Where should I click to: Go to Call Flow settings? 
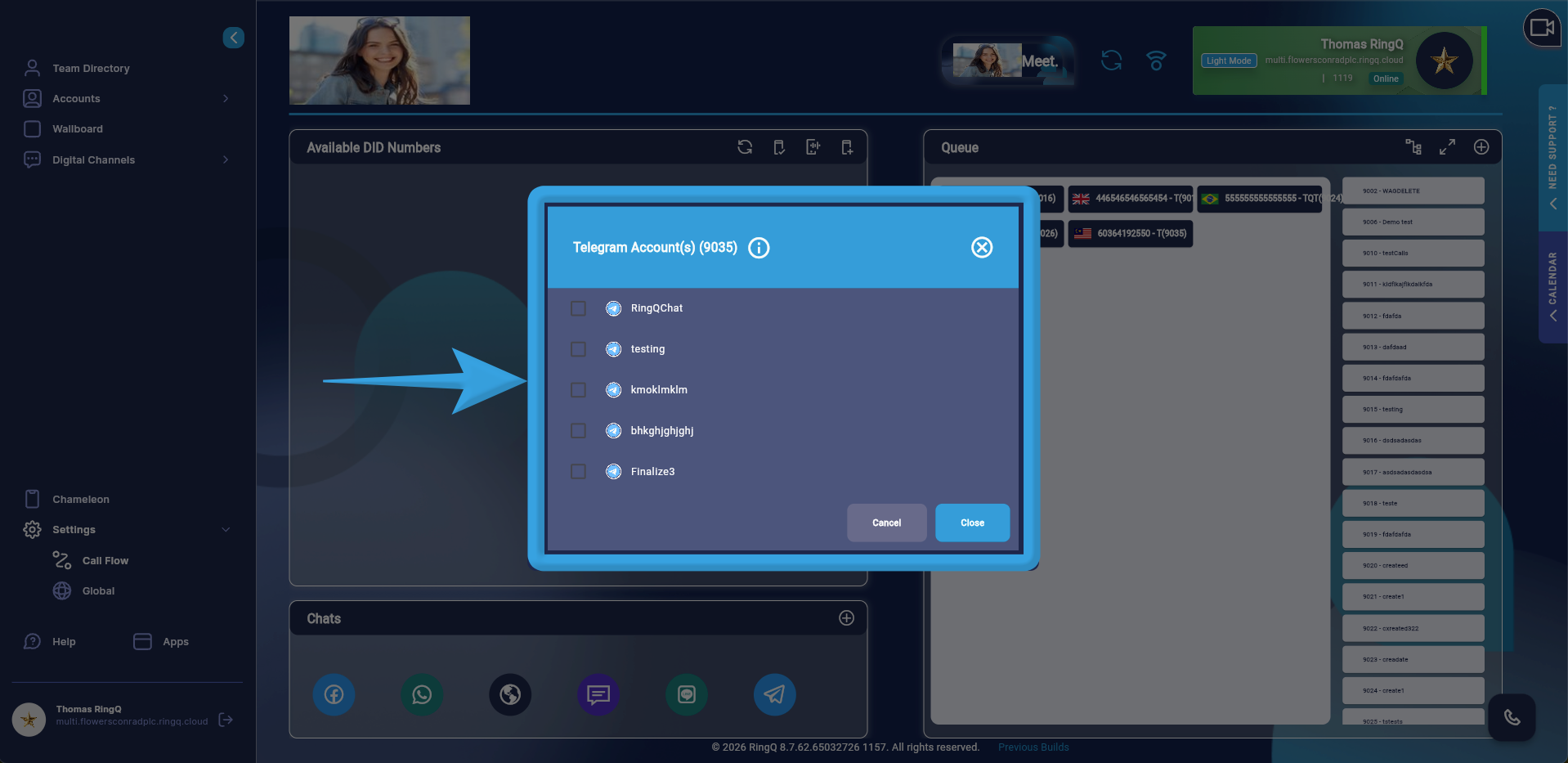[x=105, y=560]
